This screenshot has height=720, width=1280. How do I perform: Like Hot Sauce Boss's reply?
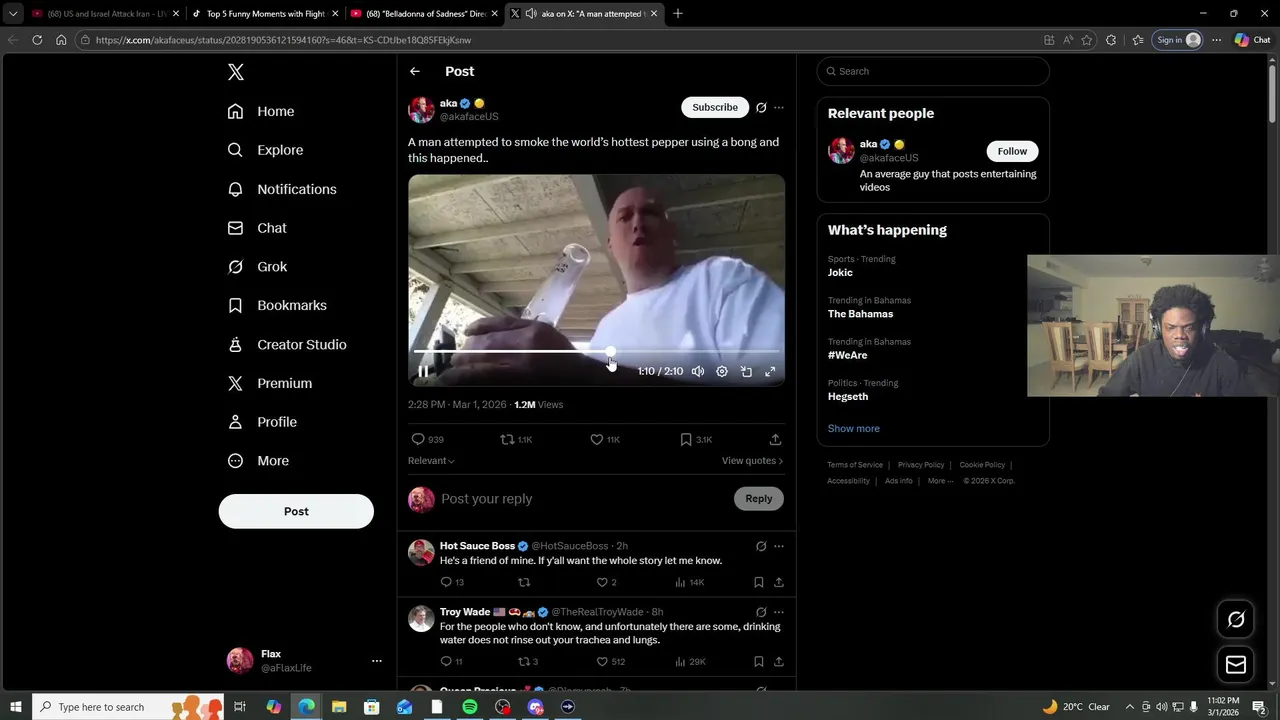(602, 582)
